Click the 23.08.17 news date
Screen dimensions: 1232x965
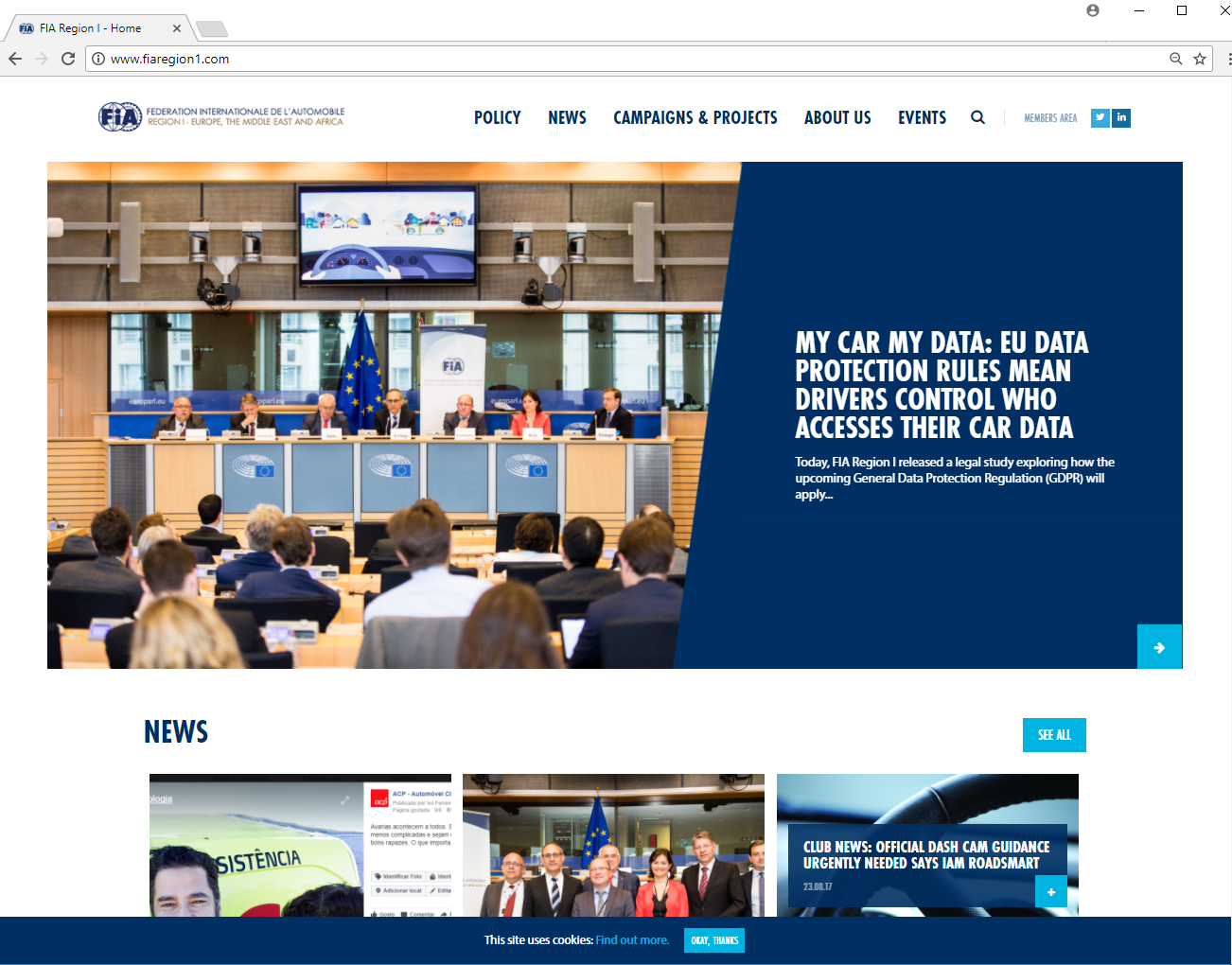click(x=818, y=886)
